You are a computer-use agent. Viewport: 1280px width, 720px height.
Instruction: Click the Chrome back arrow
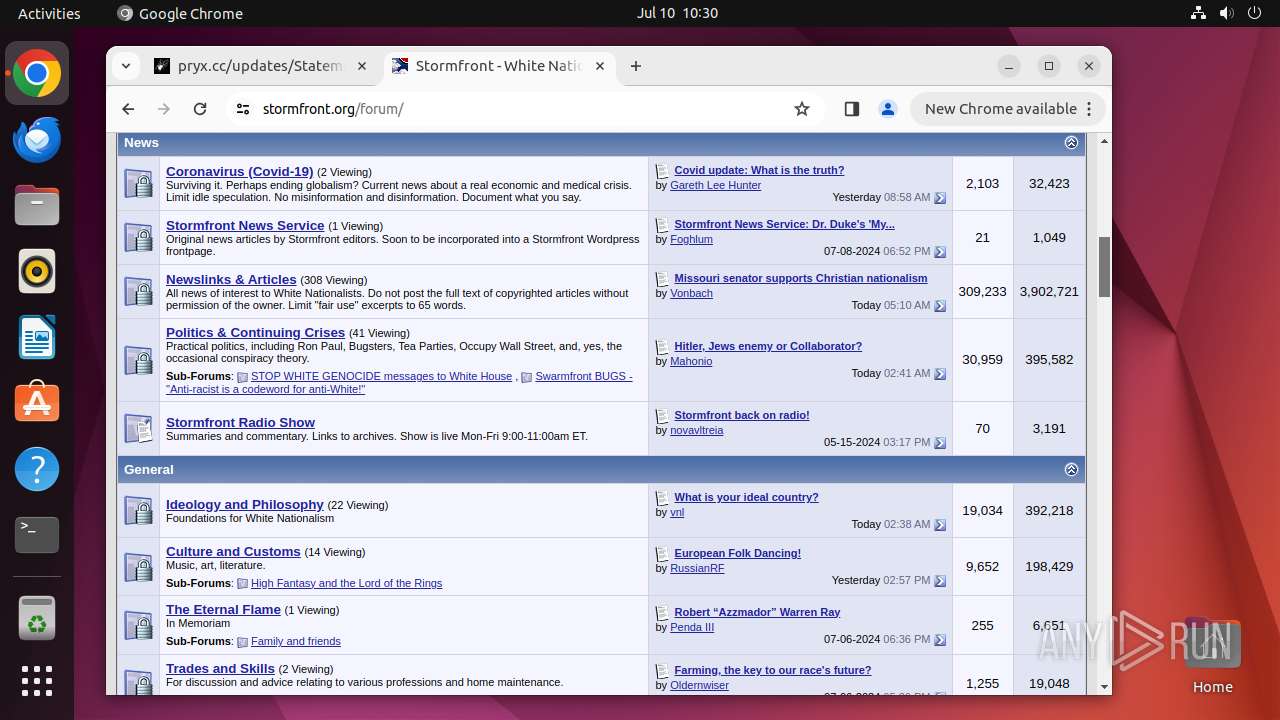(x=128, y=109)
